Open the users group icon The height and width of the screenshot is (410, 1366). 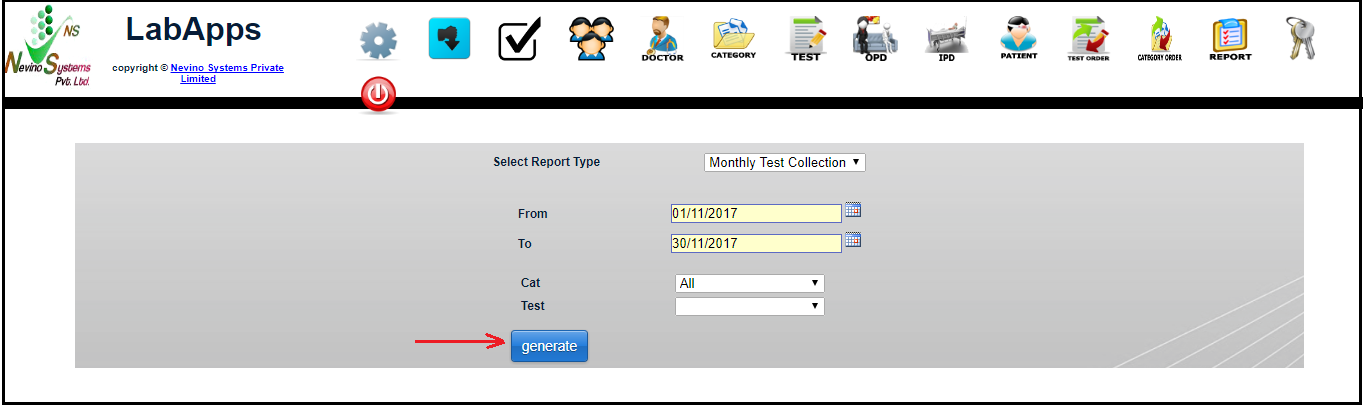[591, 39]
